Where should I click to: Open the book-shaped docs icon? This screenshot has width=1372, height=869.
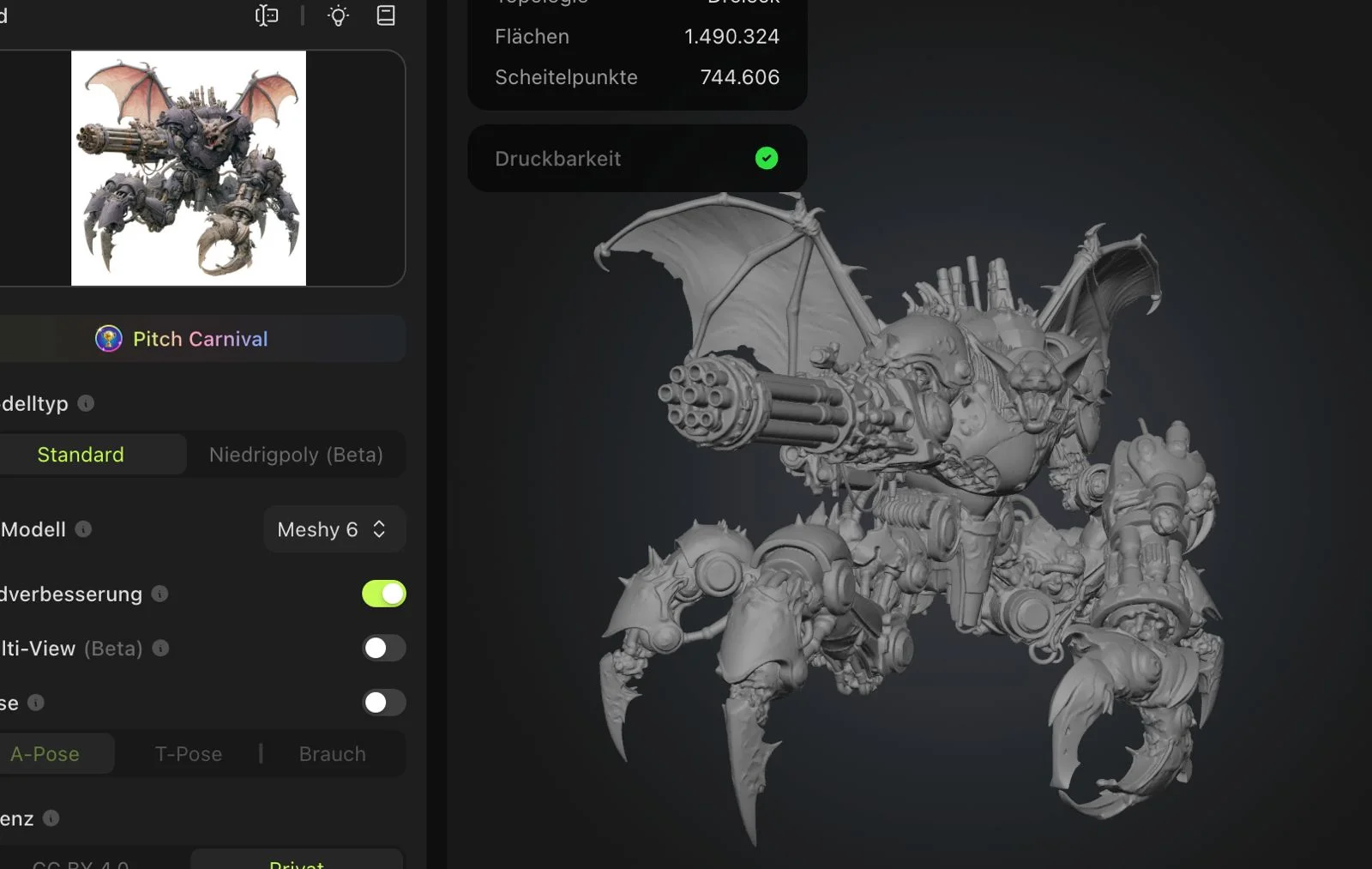[x=386, y=15]
